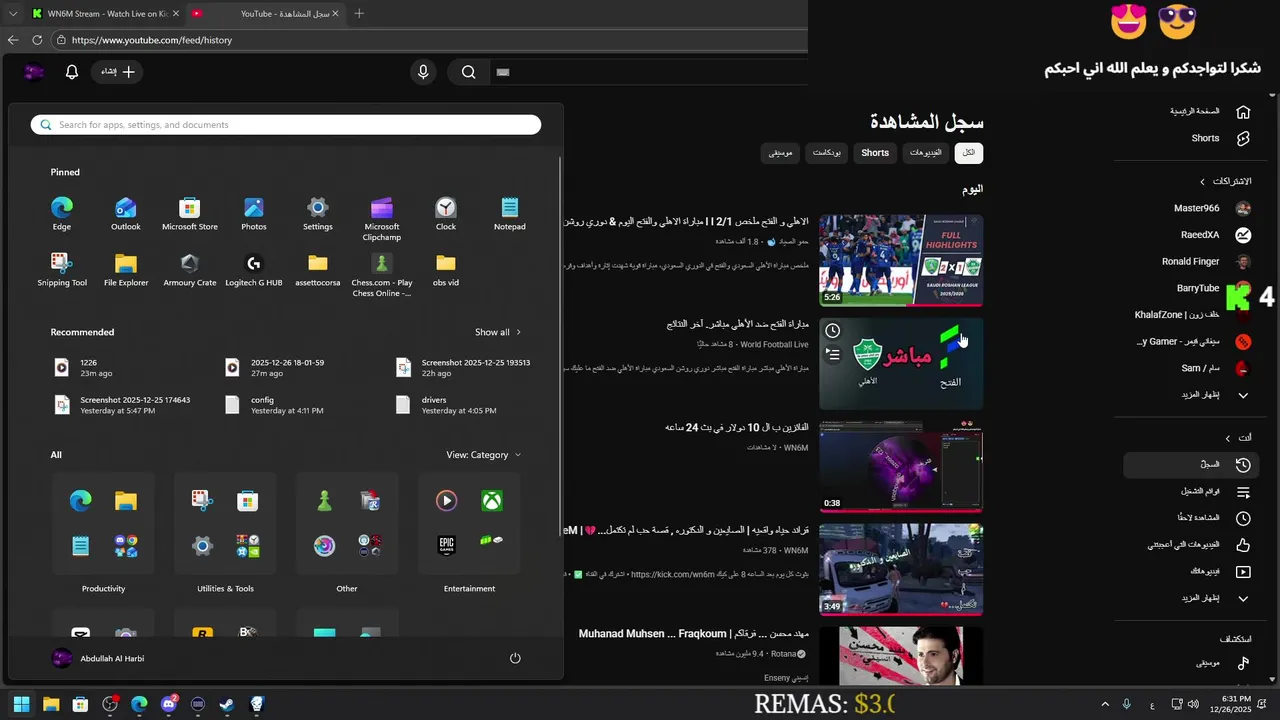Click YouTube voice search microphone
The width and height of the screenshot is (1280, 720).
(423, 72)
